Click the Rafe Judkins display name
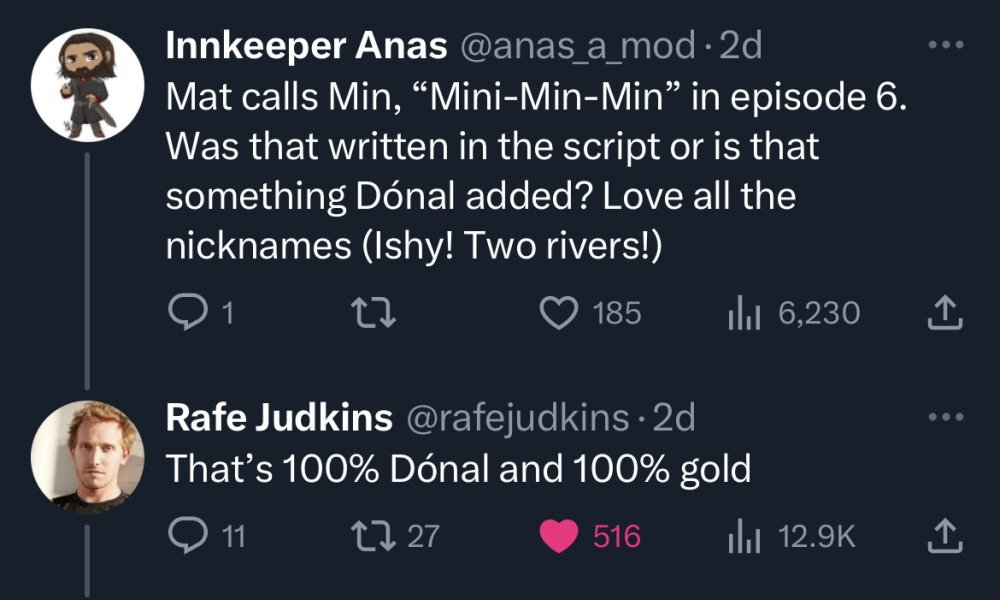The height and width of the screenshot is (600, 1000). click(x=278, y=417)
